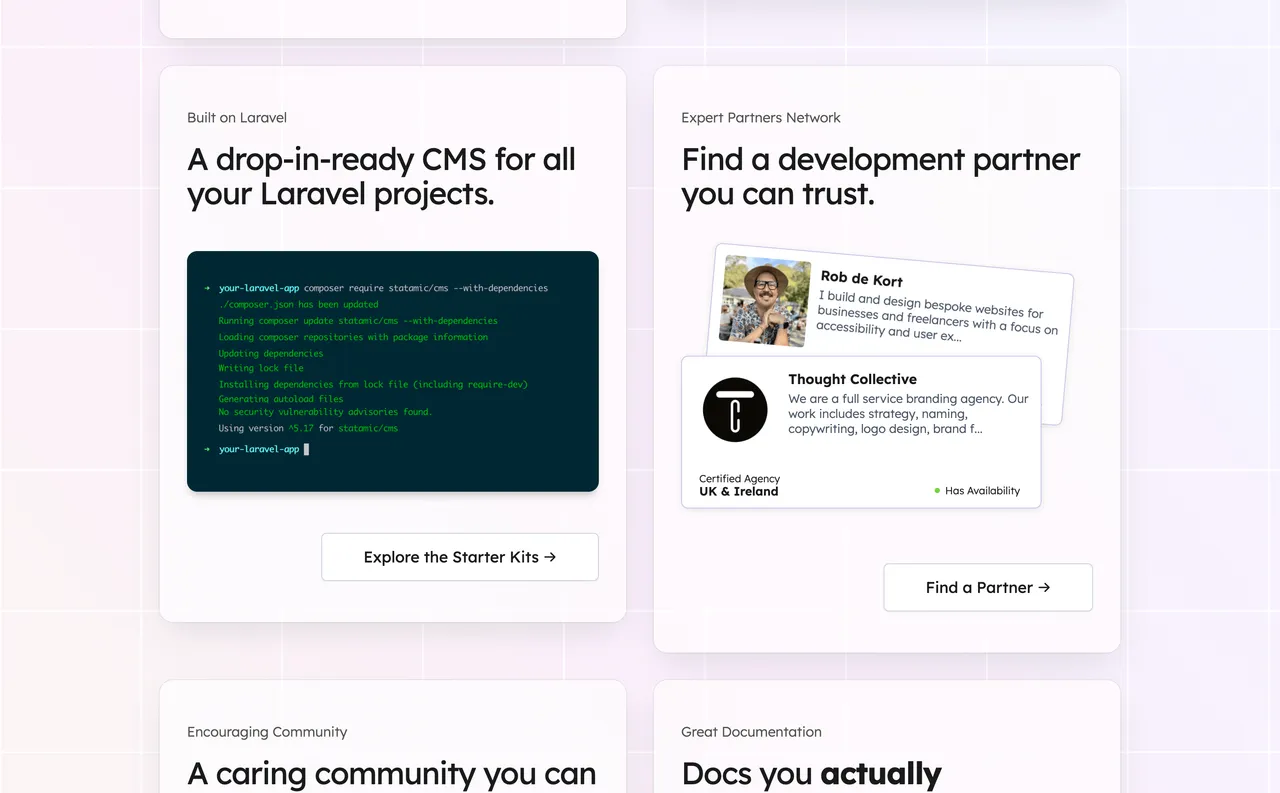Click the dark terminal code block
Viewport: 1280px width, 793px height.
(x=392, y=371)
